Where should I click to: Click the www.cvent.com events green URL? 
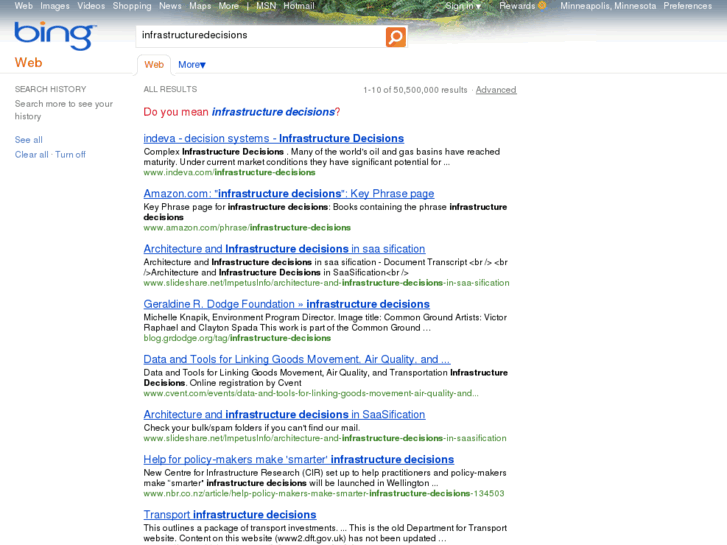coord(311,393)
